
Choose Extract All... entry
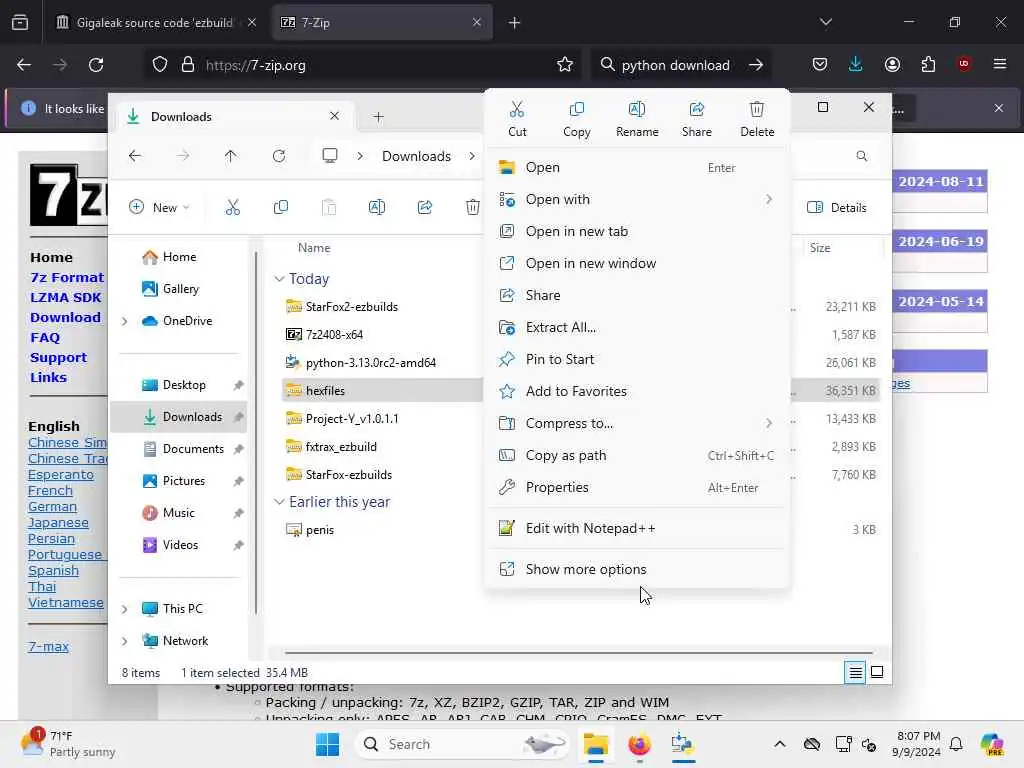point(637,327)
